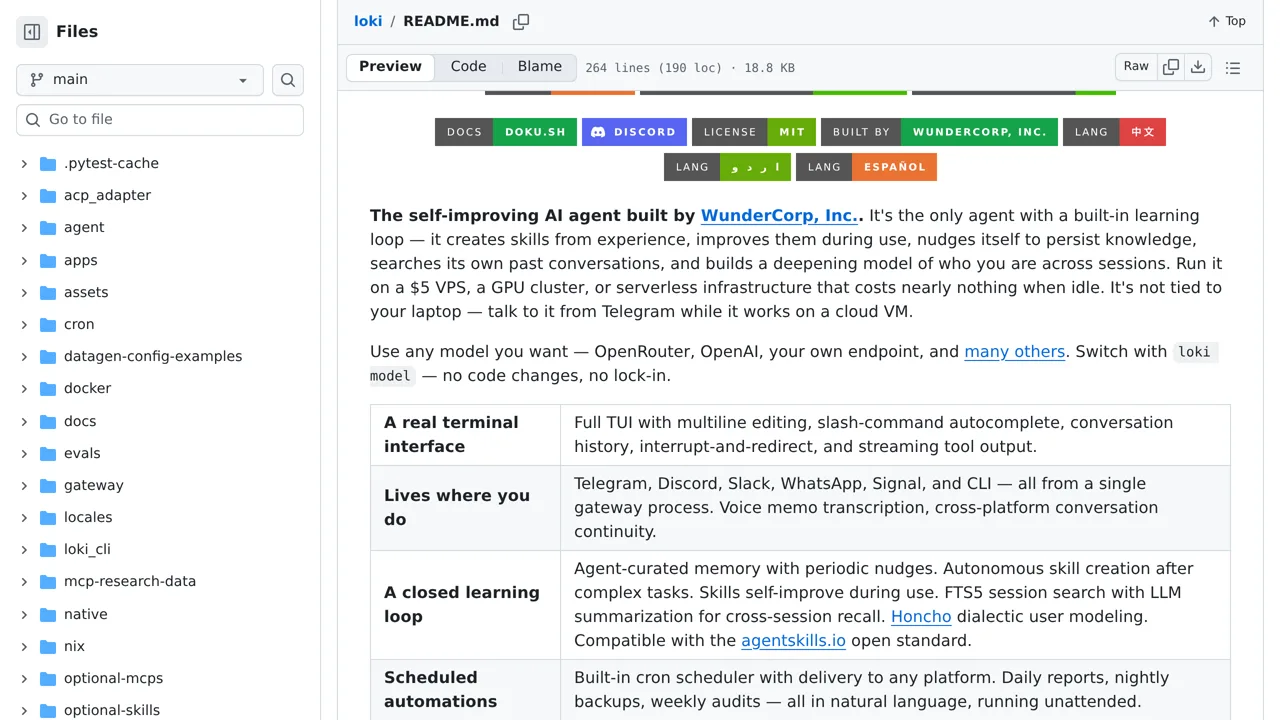Click the README.md file name in breadcrumb
Viewport: 1280px width, 720px height.
pos(451,21)
